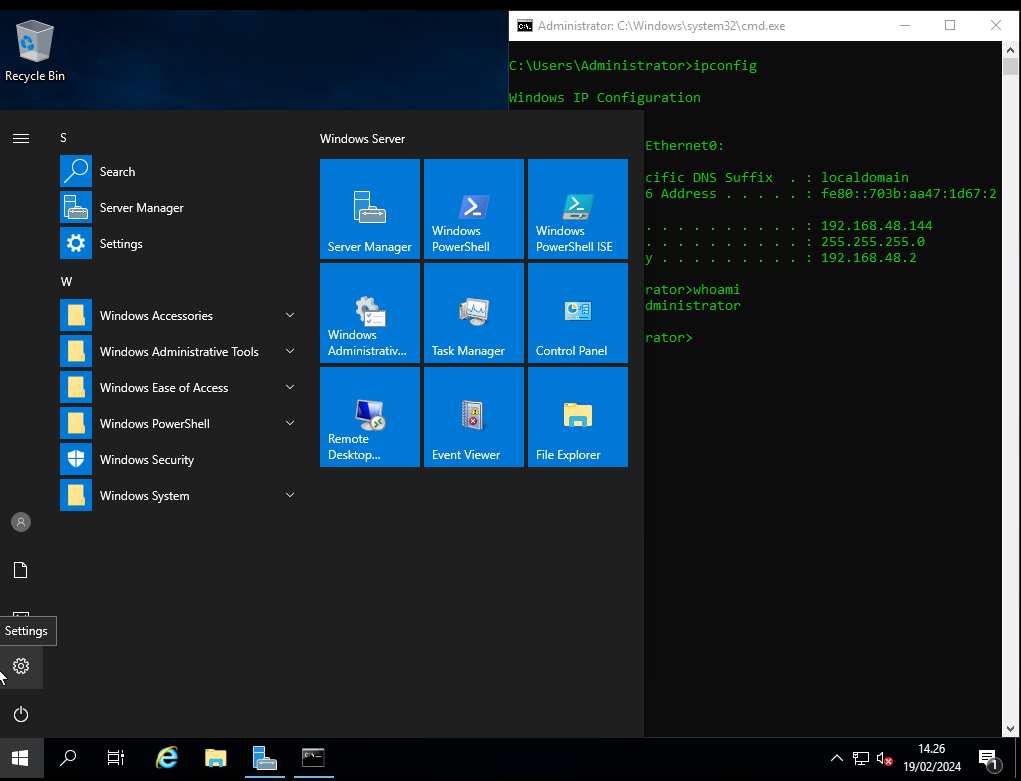Click the Ethernet0 adapter heading
The width and height of the screenshot is (1021, 781).
pyautogui.click(x=684, y=145)
